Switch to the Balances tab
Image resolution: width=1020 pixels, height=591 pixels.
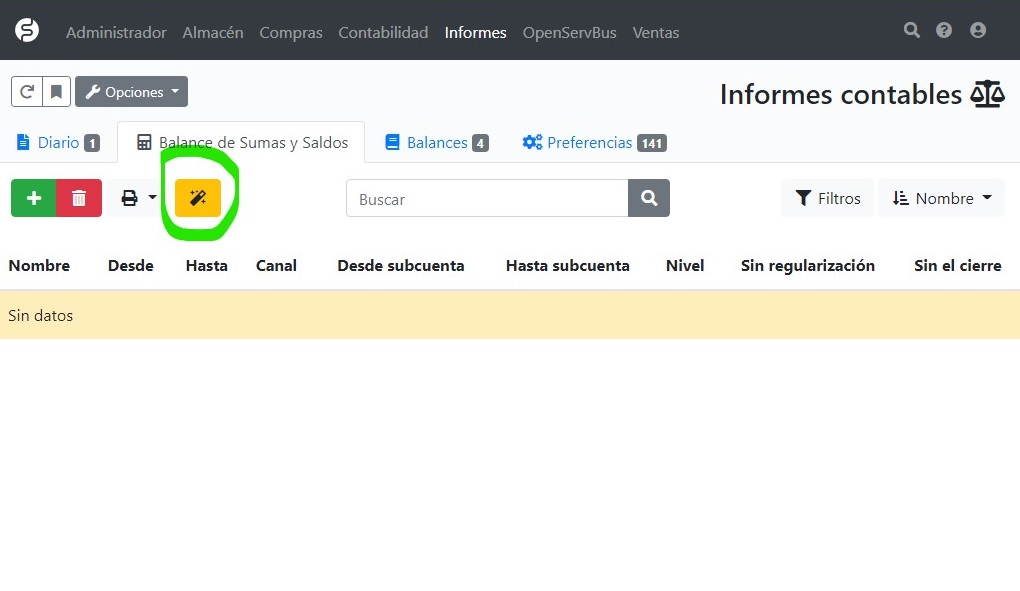tap(436, 143)
